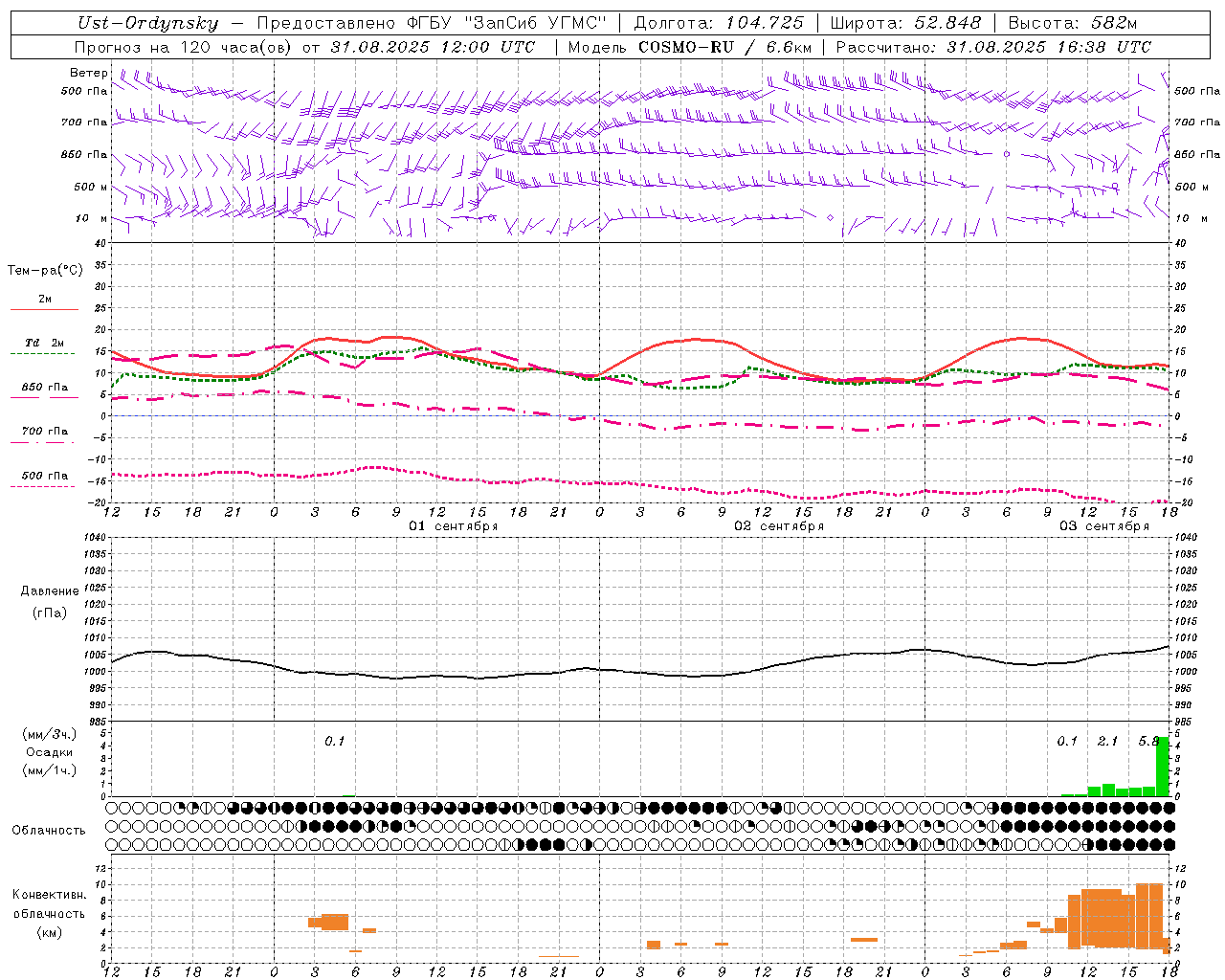Click the Облачность cloudiness label

(x=49, y=831)
